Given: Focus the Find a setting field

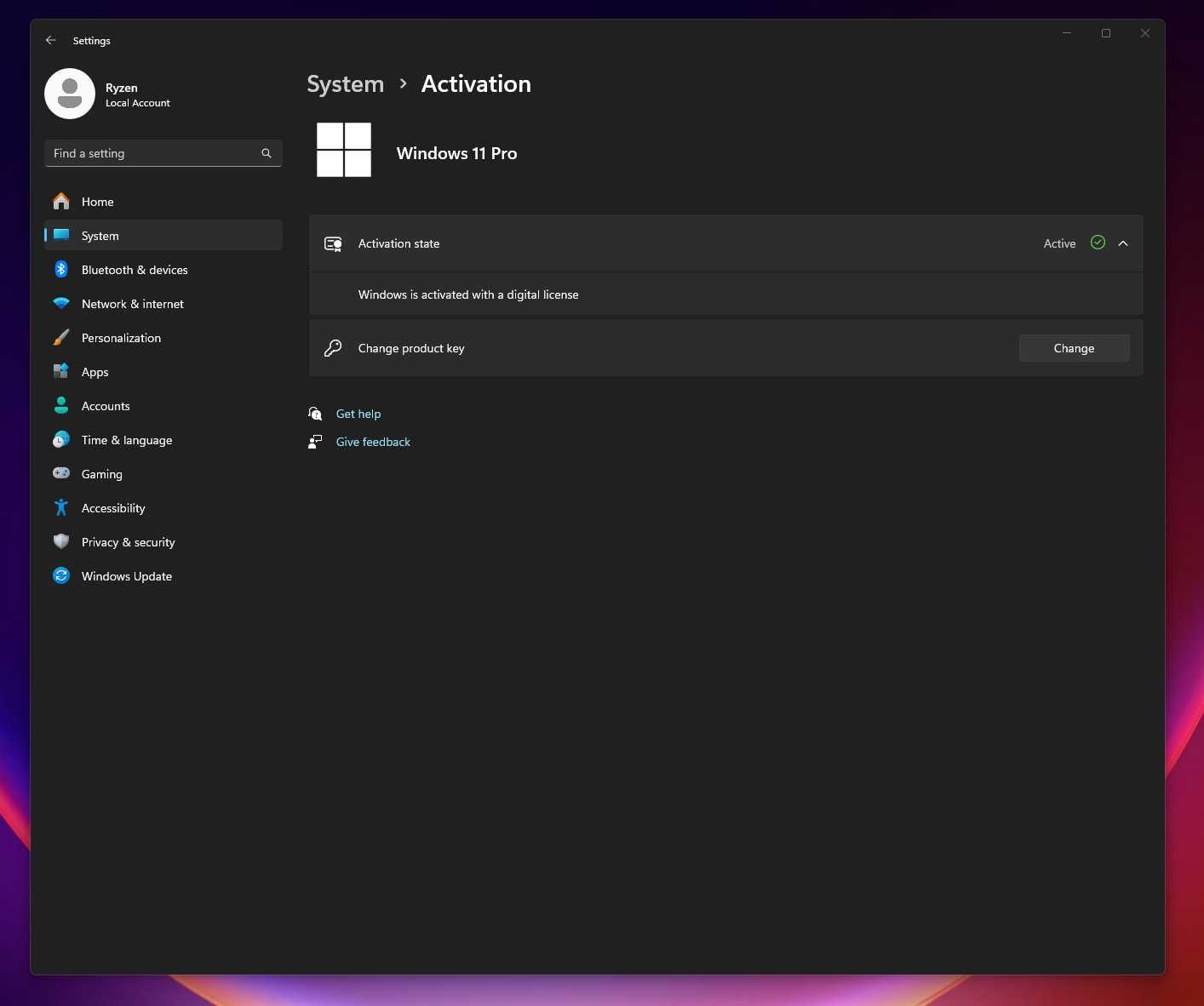Looking at the screenshot, I should [x=163, y=153].
